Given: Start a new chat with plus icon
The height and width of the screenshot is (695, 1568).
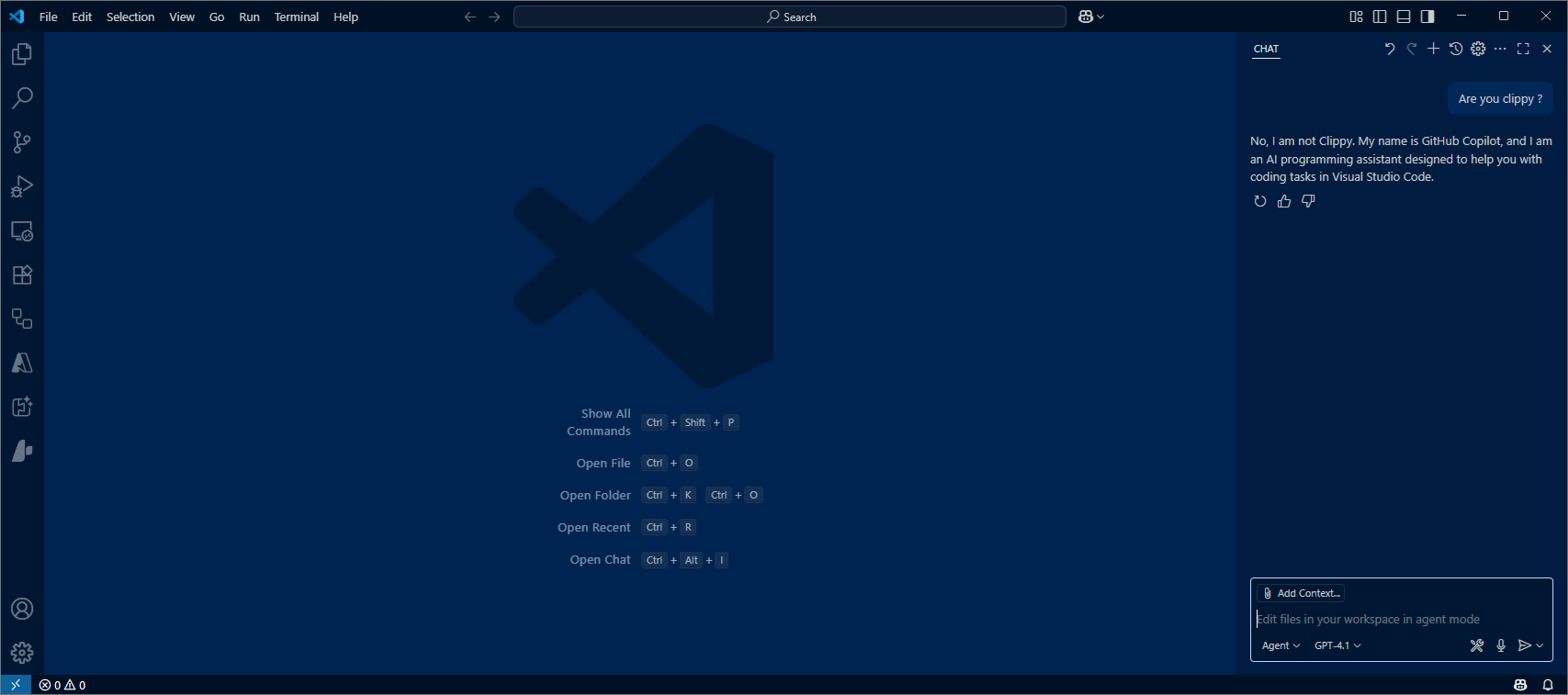Looking at the screenshot, I should [1433, 49].
